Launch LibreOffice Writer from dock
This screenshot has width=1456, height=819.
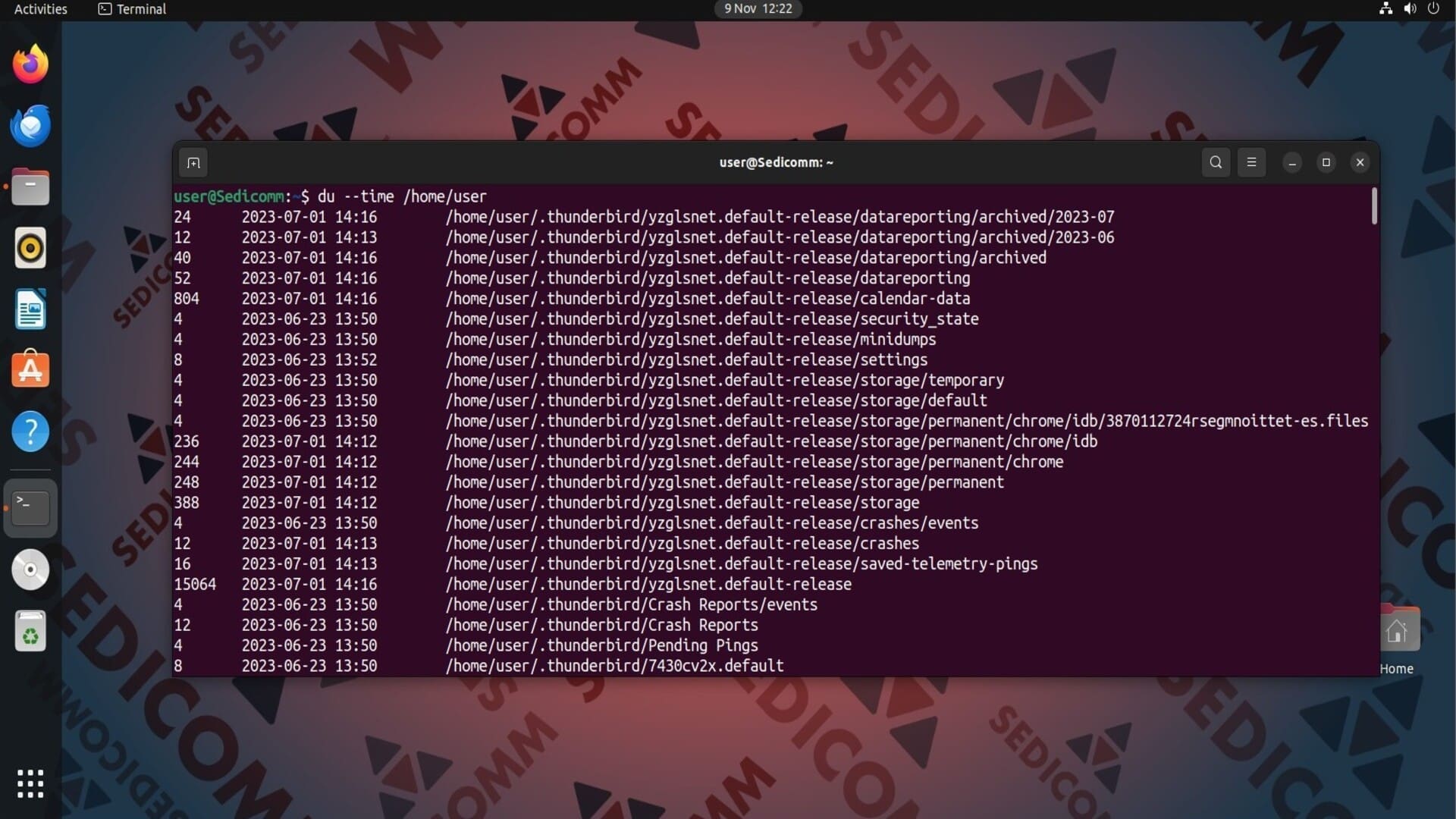point(30,309)
